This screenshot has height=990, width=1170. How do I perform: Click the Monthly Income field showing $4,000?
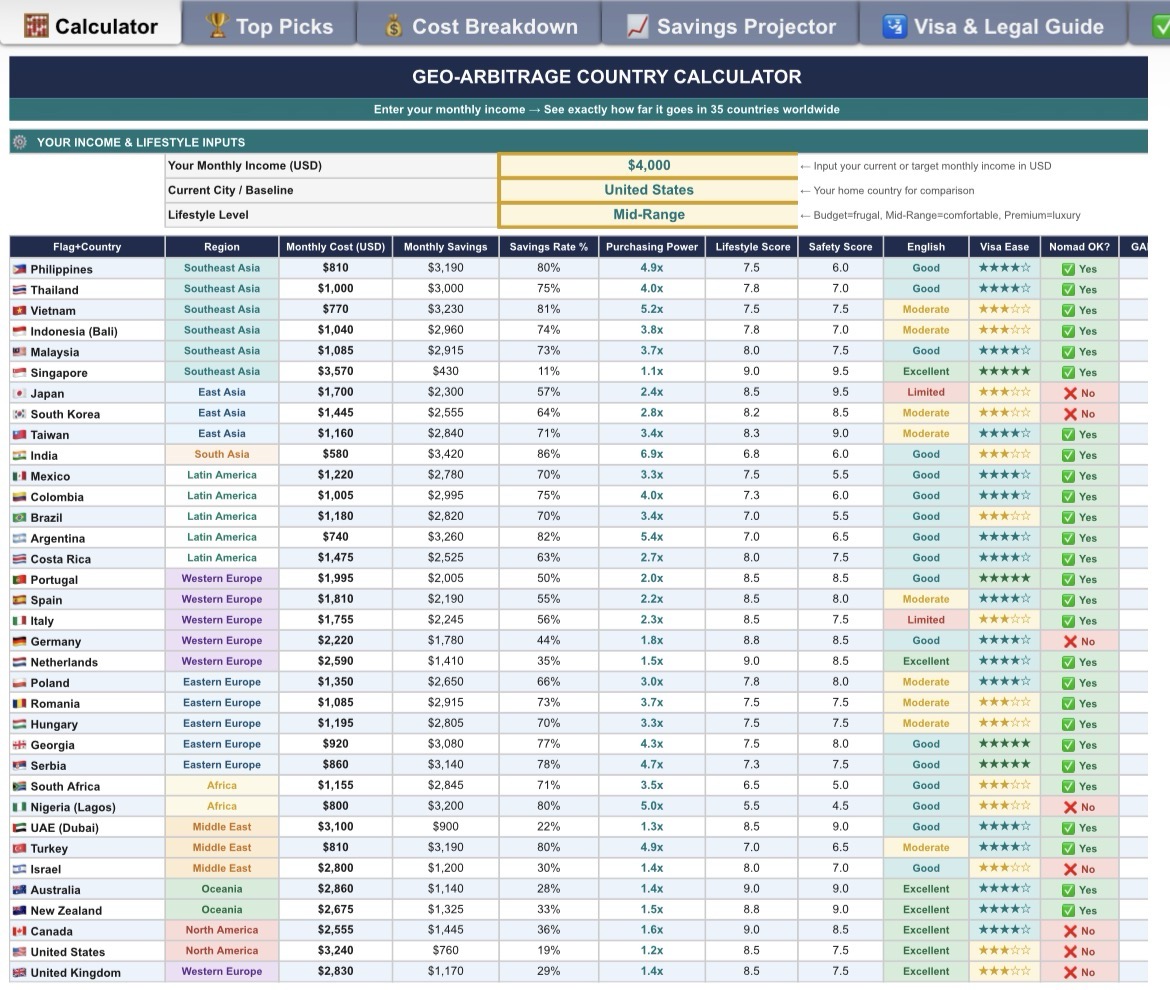tap(650, 165)
